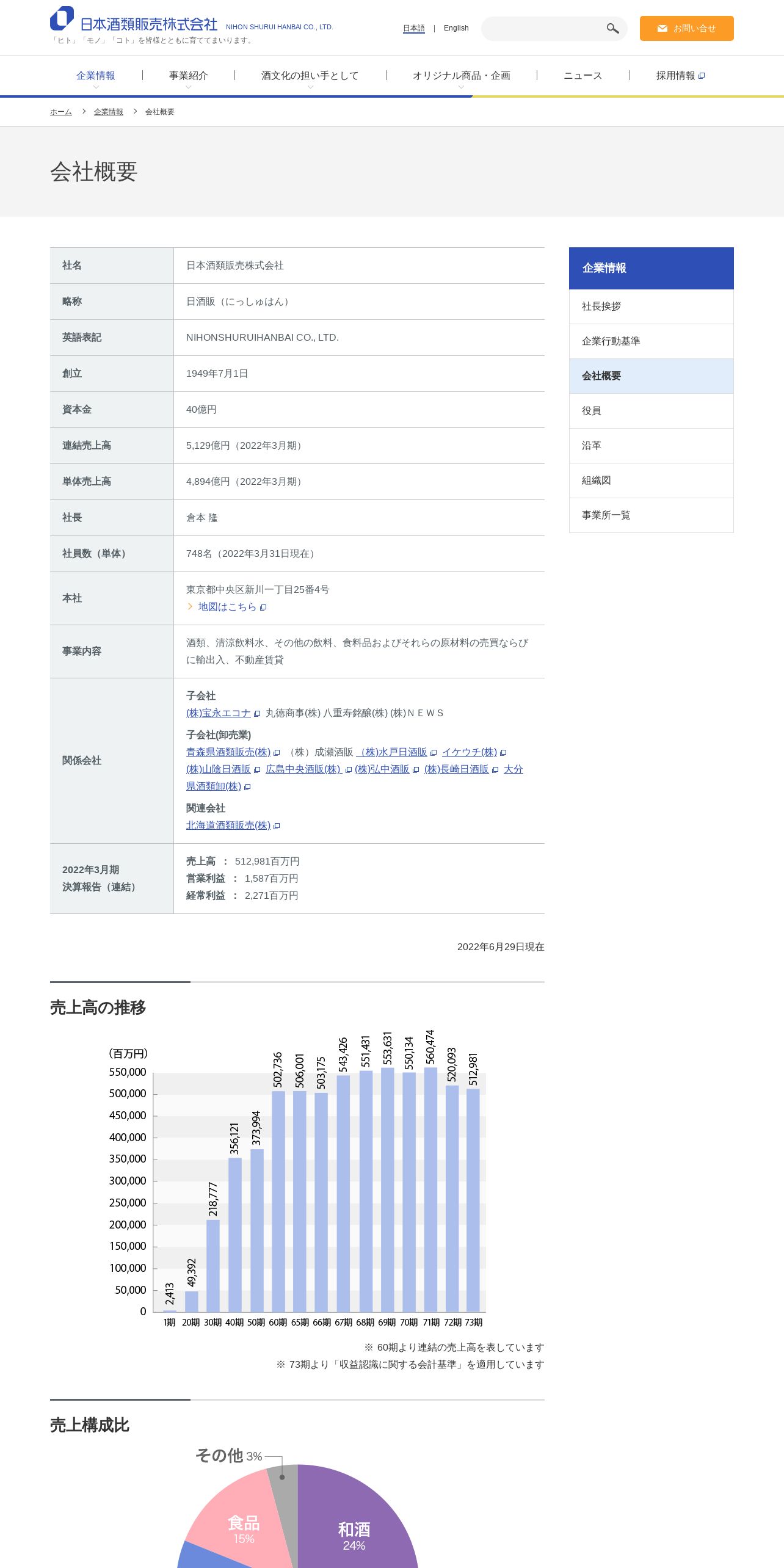Screen dimensions: 784x1568
Task: Click external icon after 県酒類卸(株)
Action: click(x=247, y=786)
